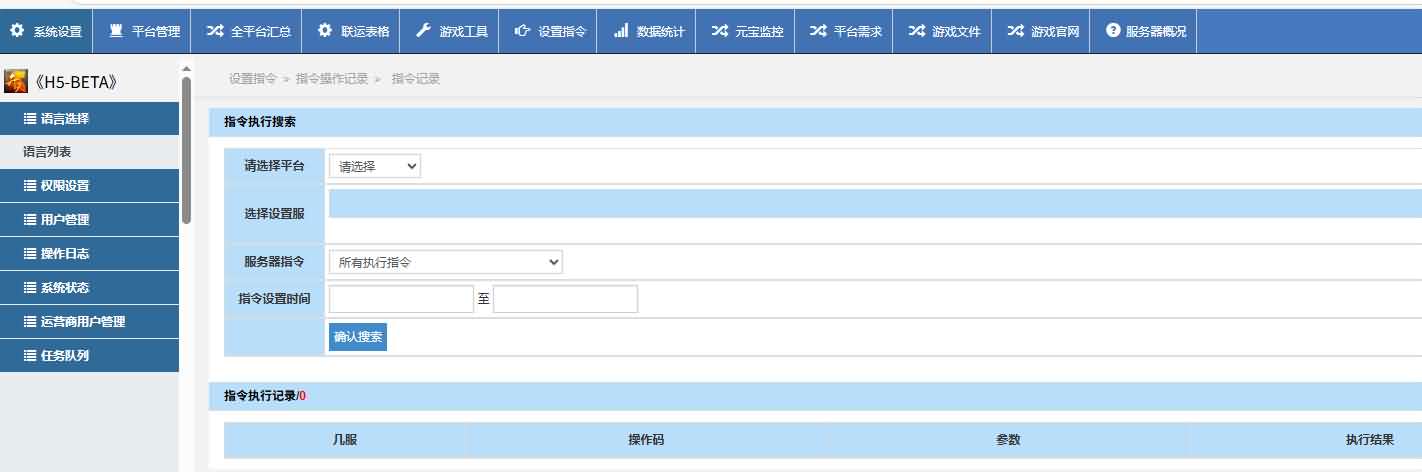Click the sidebar vertical scrollbar
The width and height of the screenshot is (1422, 472).
pos(186,150)
